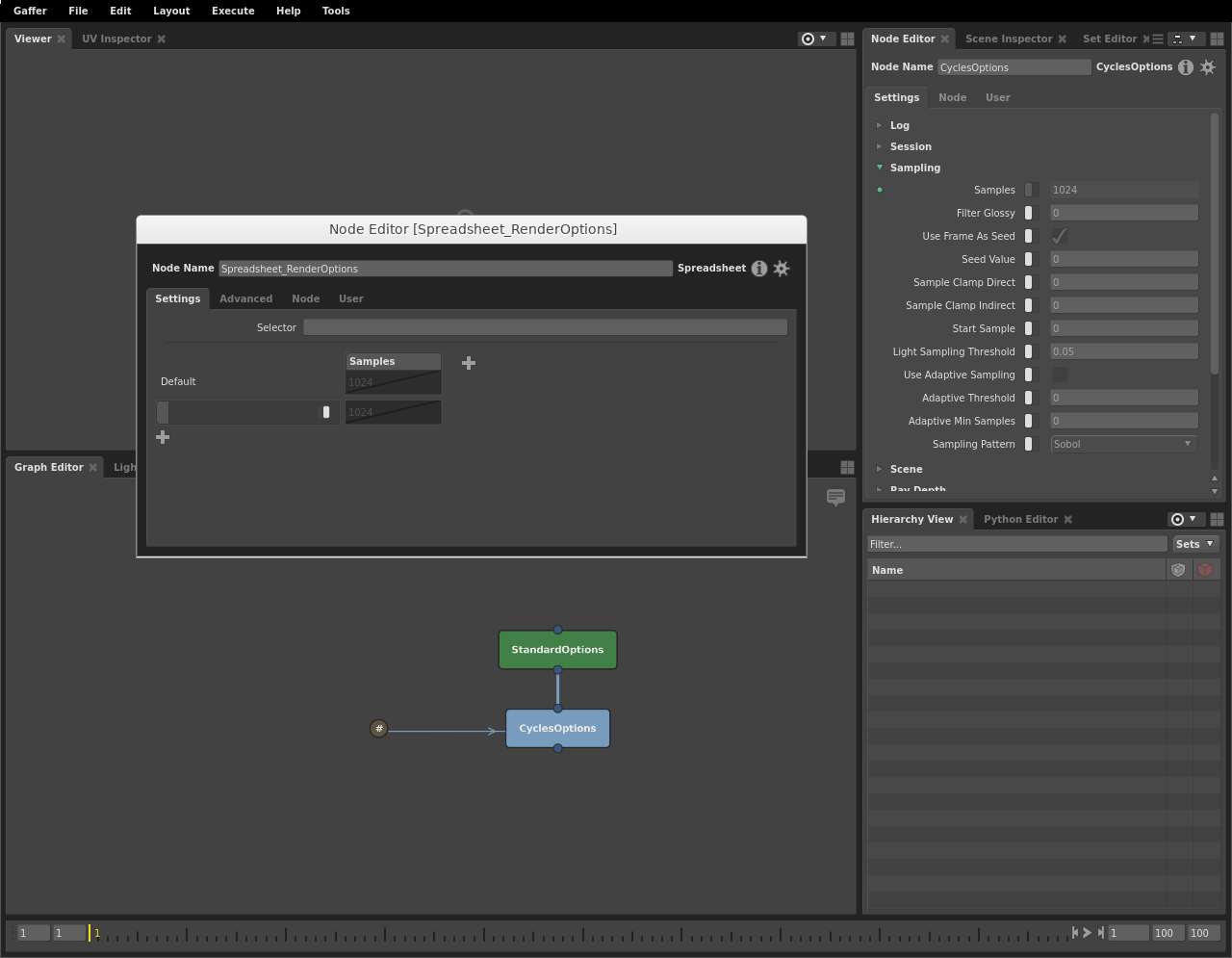The width and height of the screenshot is (1232, 958).
Task: Click the gear icon in the Spreadsheet dialog
Action: pos(781,269)
